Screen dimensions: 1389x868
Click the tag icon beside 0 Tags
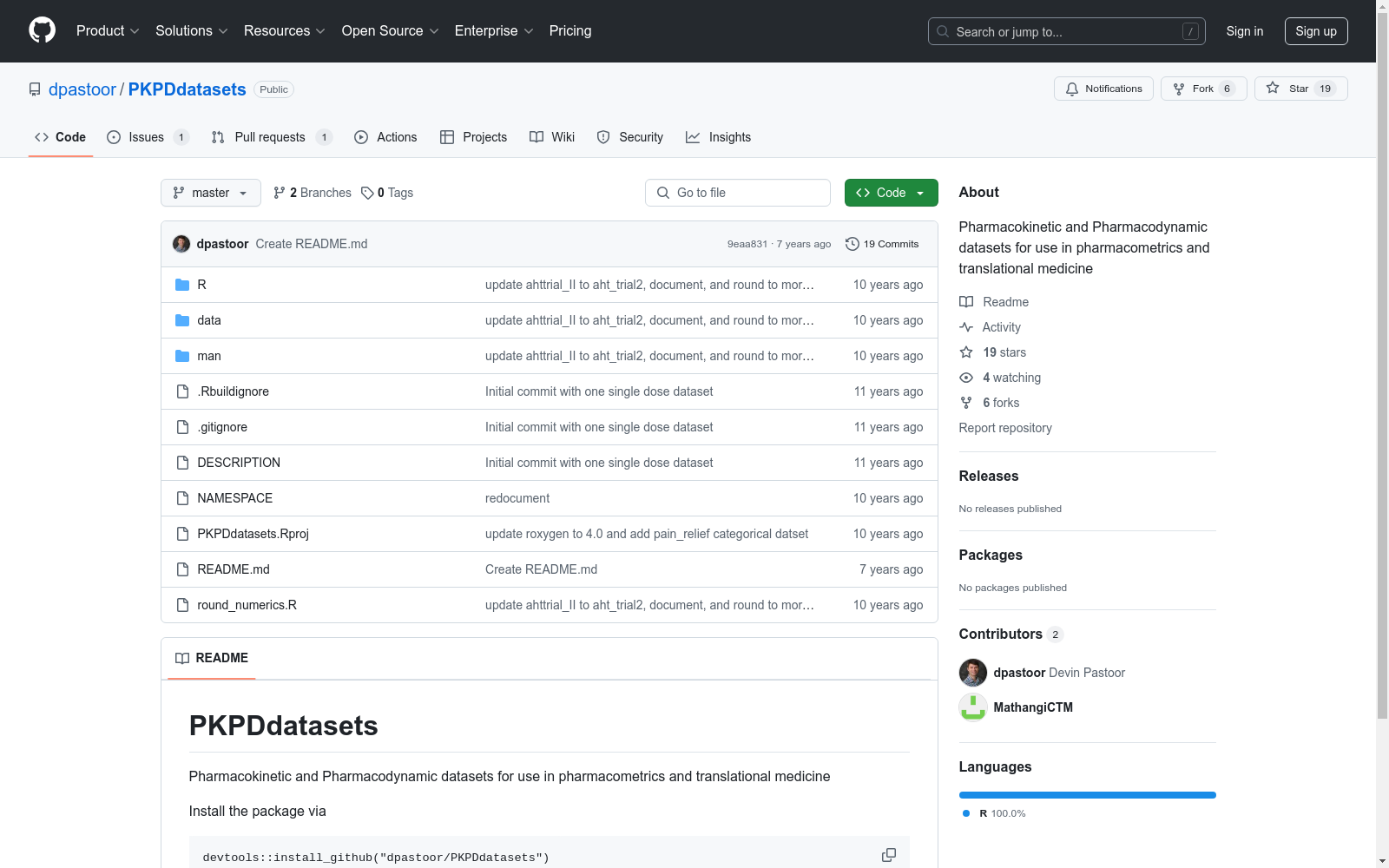pos(367,193)
